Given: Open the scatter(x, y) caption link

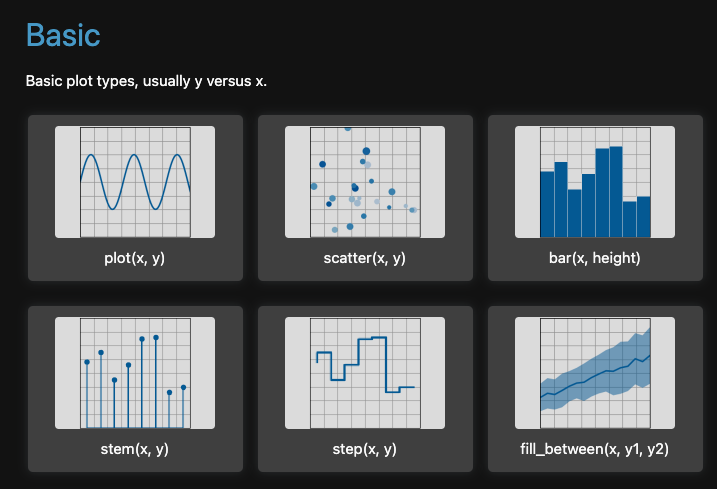Looking at the screenshot, I should click(364, 258).
